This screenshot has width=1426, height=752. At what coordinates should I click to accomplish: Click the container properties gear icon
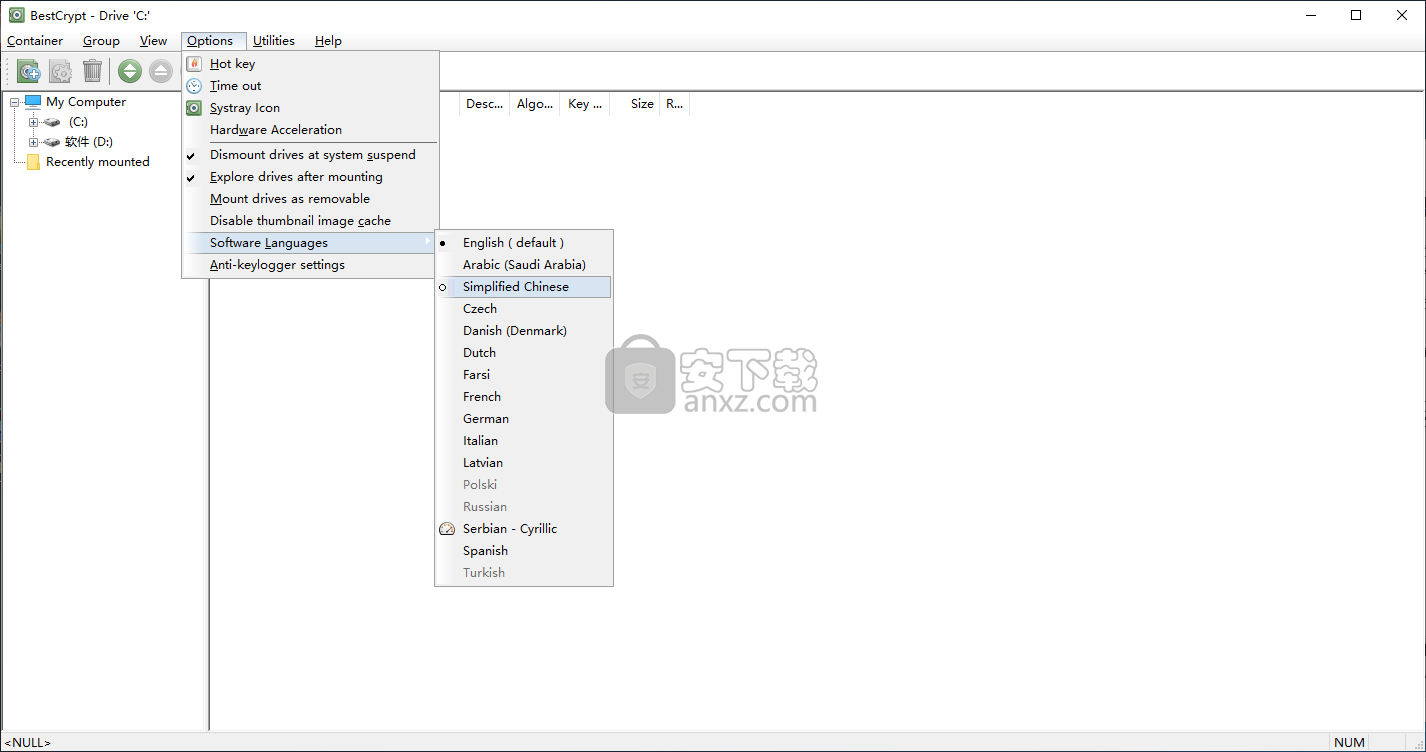60,71
